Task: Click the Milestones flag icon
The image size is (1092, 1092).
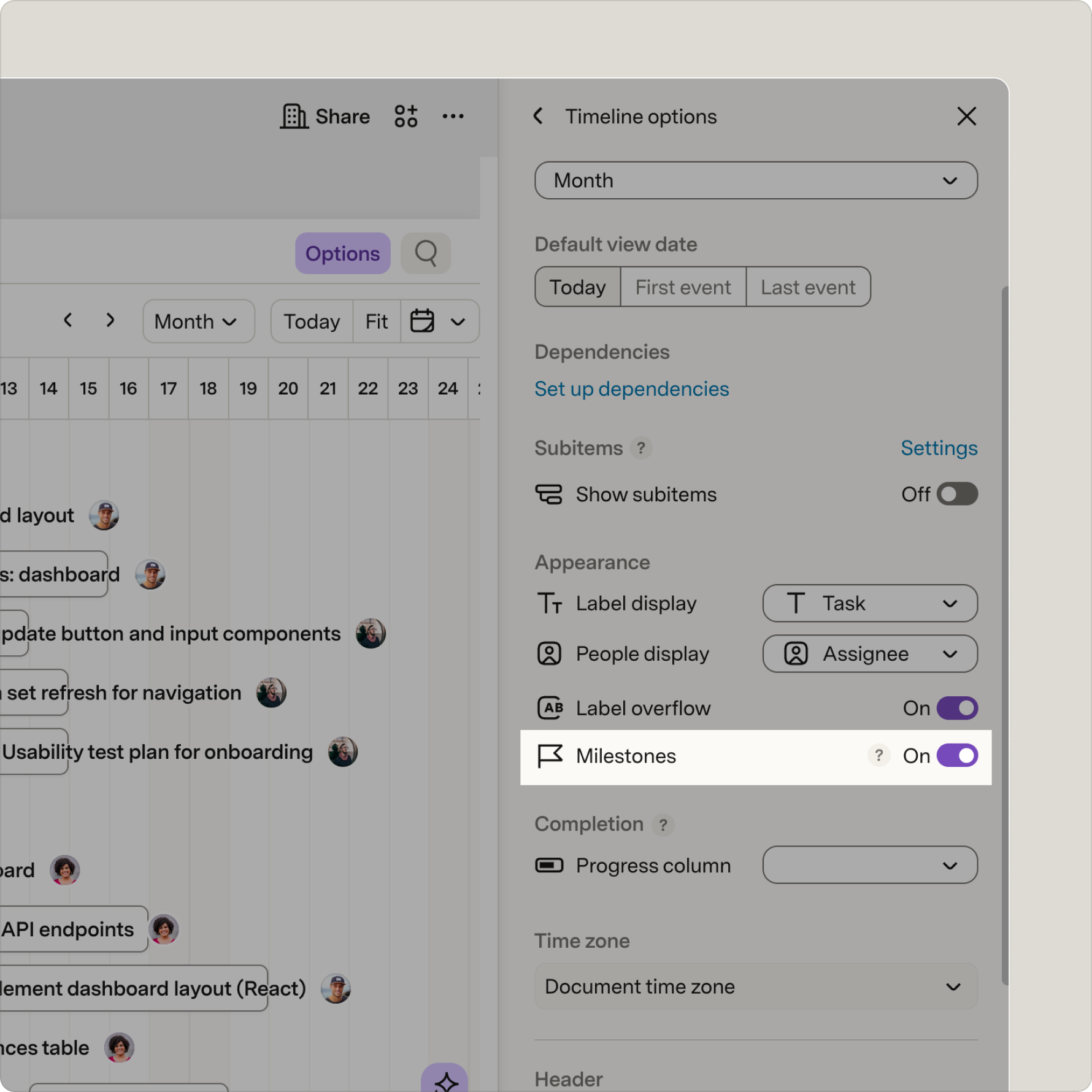Action: 550,756
